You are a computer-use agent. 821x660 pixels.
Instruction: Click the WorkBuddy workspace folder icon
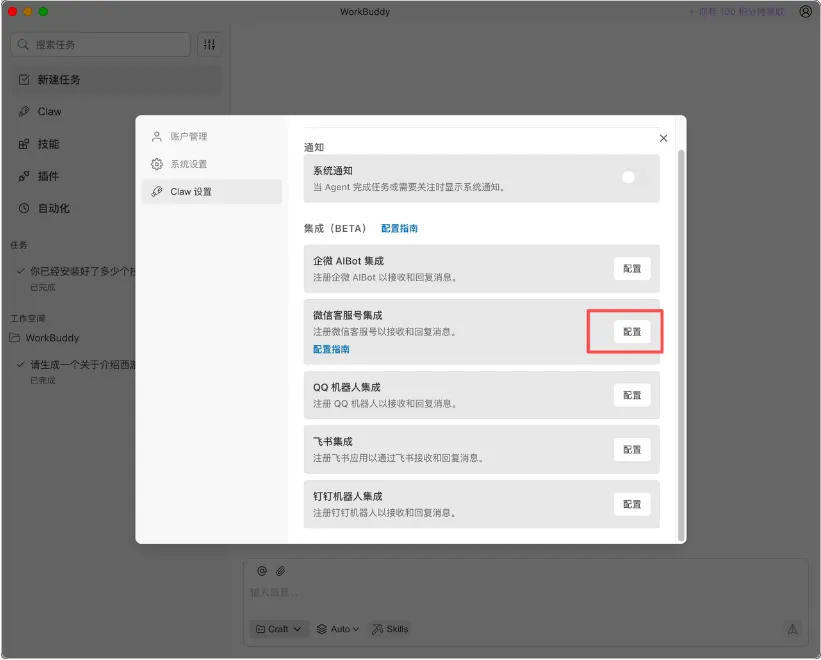tap(15, 338)
